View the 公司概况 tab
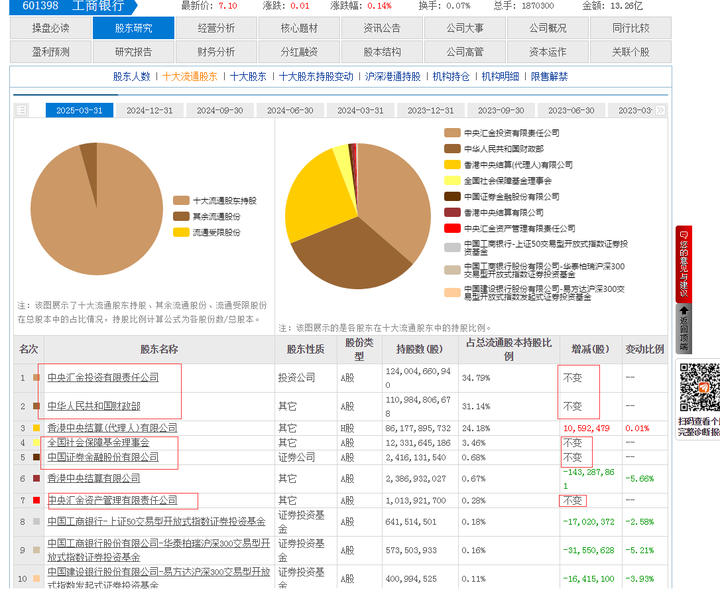This screenshot has width=720, height=601. (548, 28)
